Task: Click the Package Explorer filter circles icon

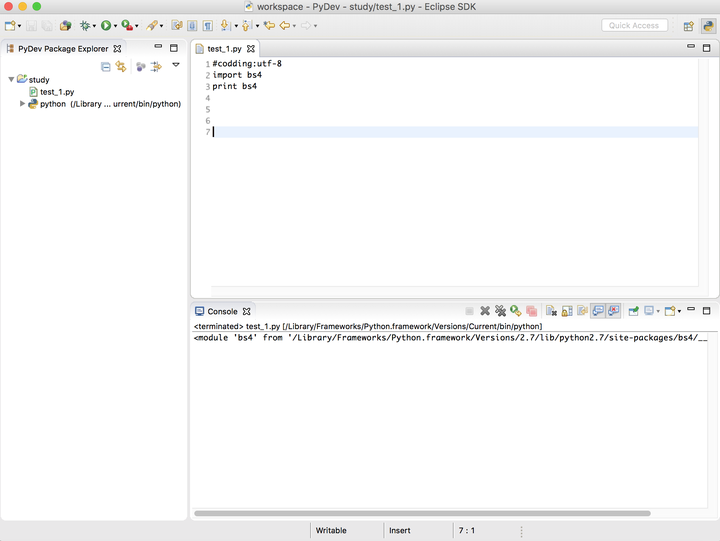Action: (141, 67)
